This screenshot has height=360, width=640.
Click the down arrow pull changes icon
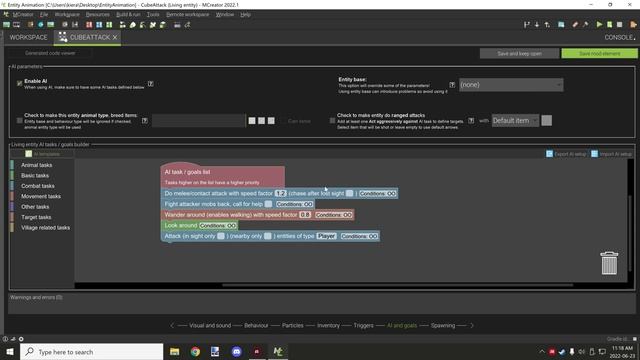(x=537, y=24)
